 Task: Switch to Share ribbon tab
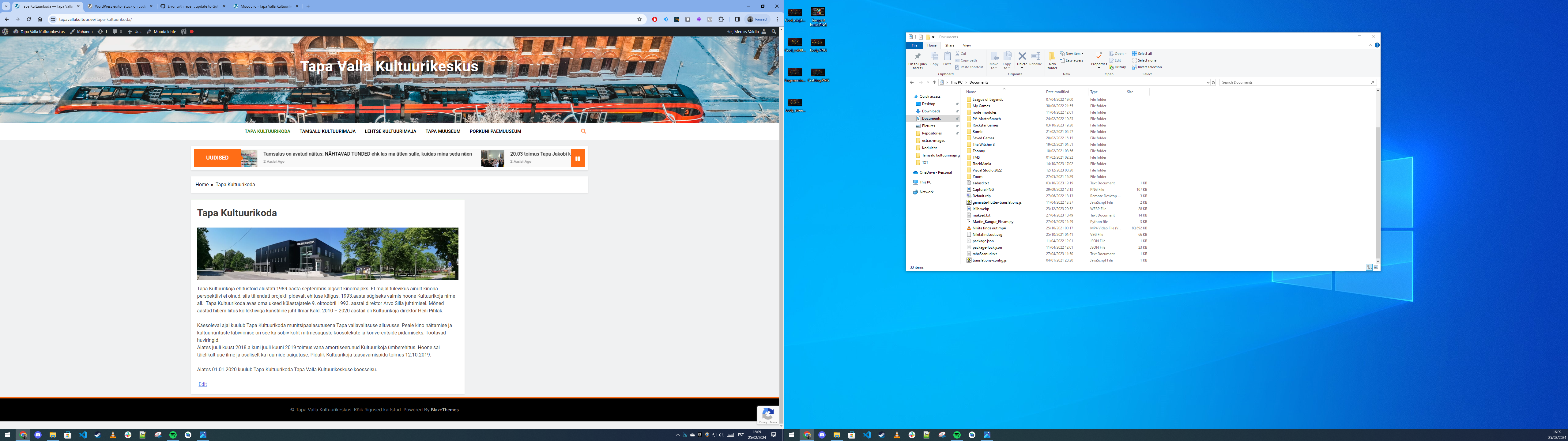[950, 45]
